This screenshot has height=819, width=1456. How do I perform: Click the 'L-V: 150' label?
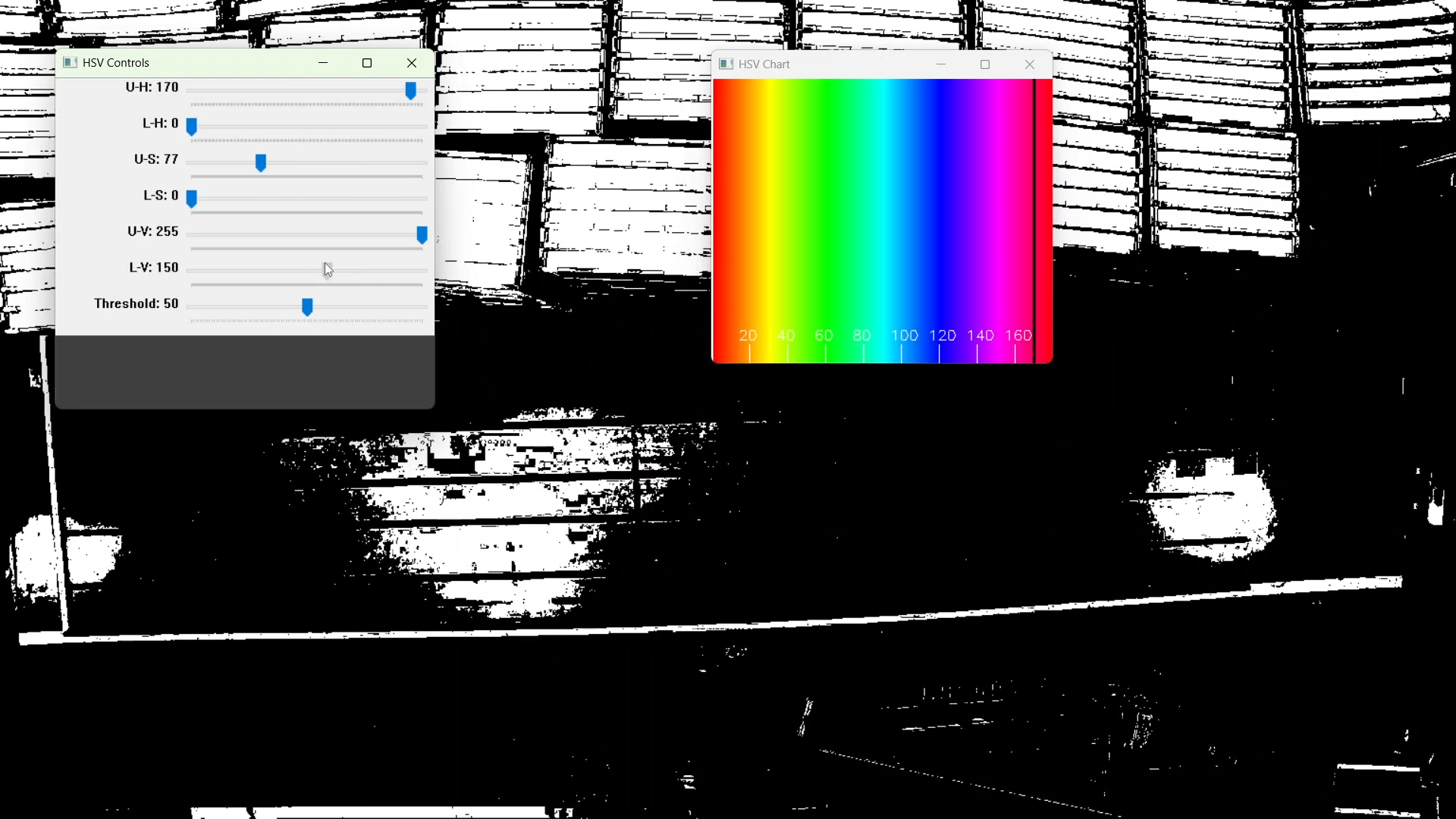154,267
